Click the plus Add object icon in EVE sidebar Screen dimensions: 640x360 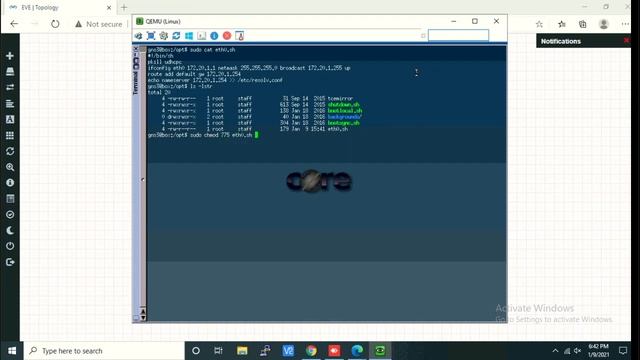coord(10,56)
